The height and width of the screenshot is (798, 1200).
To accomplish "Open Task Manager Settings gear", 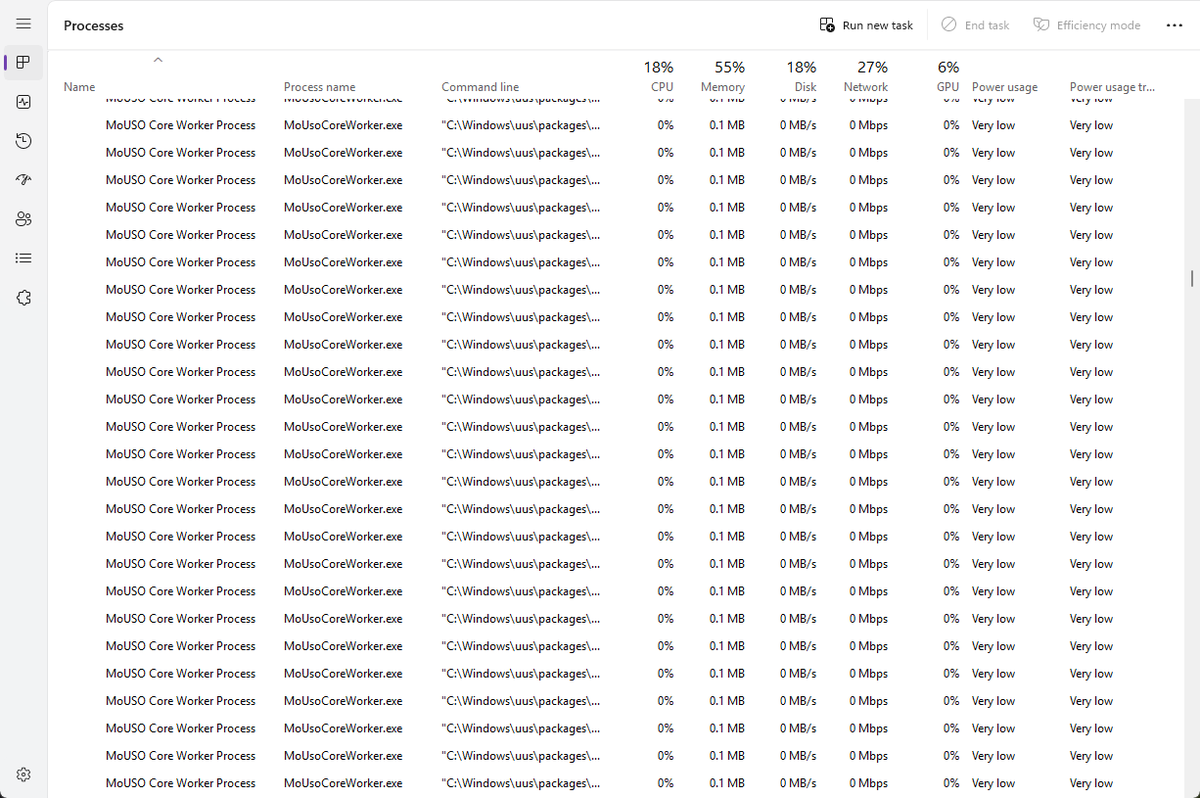I will pyautogui.click(x=23, y=774).
